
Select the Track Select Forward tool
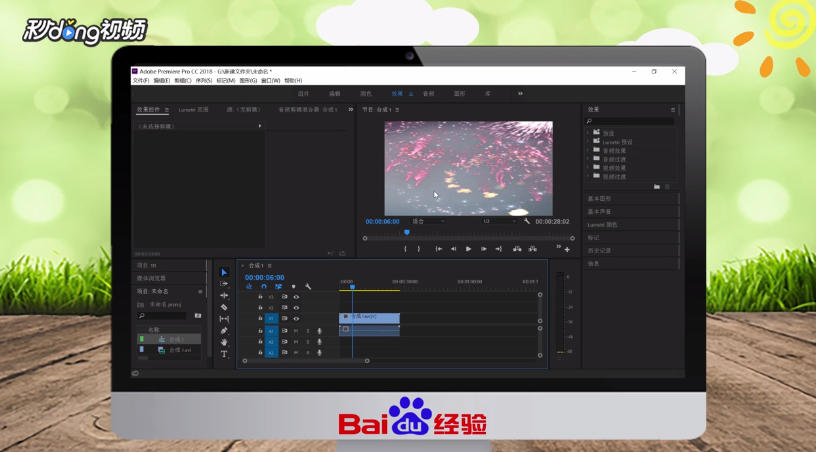point(224,283)
